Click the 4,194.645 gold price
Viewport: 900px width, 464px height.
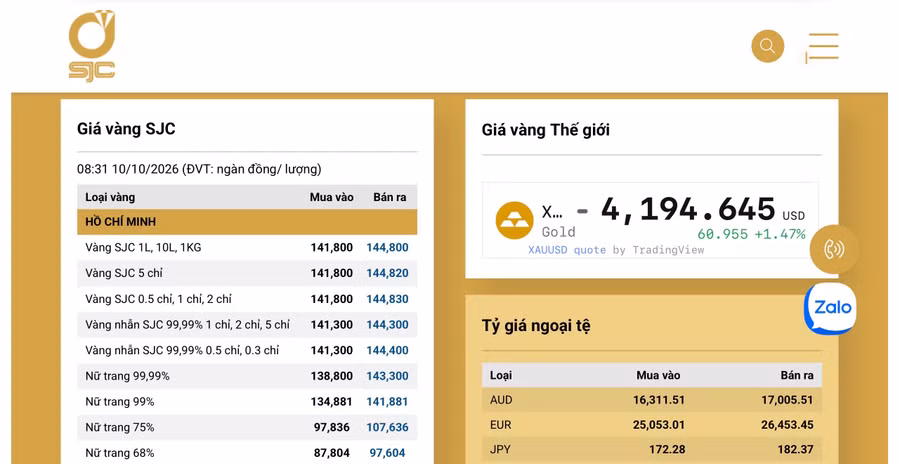tap(688, 210)
